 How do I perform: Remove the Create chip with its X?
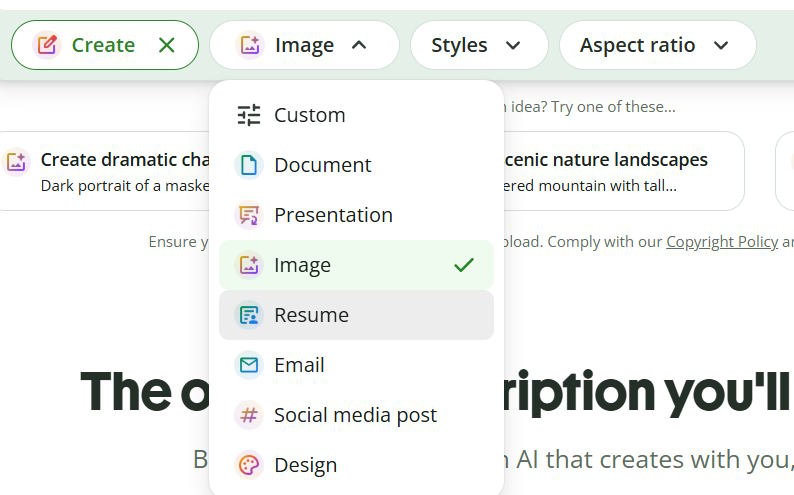click(167, 45)
